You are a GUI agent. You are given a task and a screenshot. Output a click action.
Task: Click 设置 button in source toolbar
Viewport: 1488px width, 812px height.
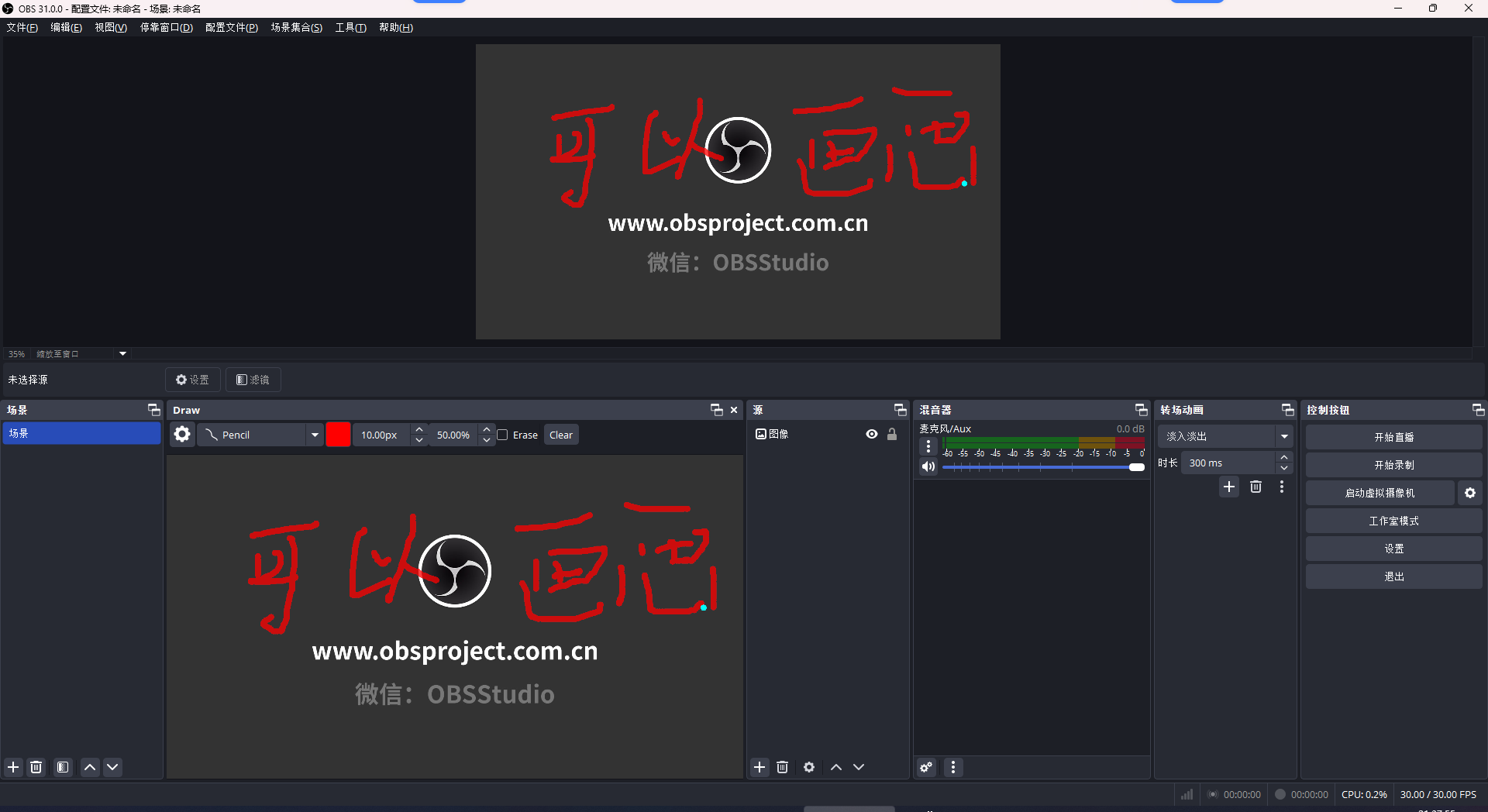[192, 380]
